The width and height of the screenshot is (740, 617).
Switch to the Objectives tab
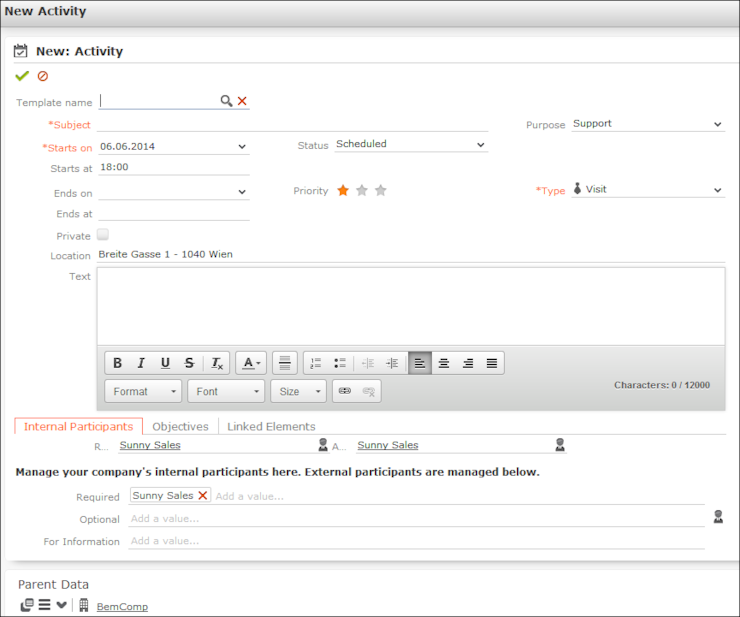(180, 426)
